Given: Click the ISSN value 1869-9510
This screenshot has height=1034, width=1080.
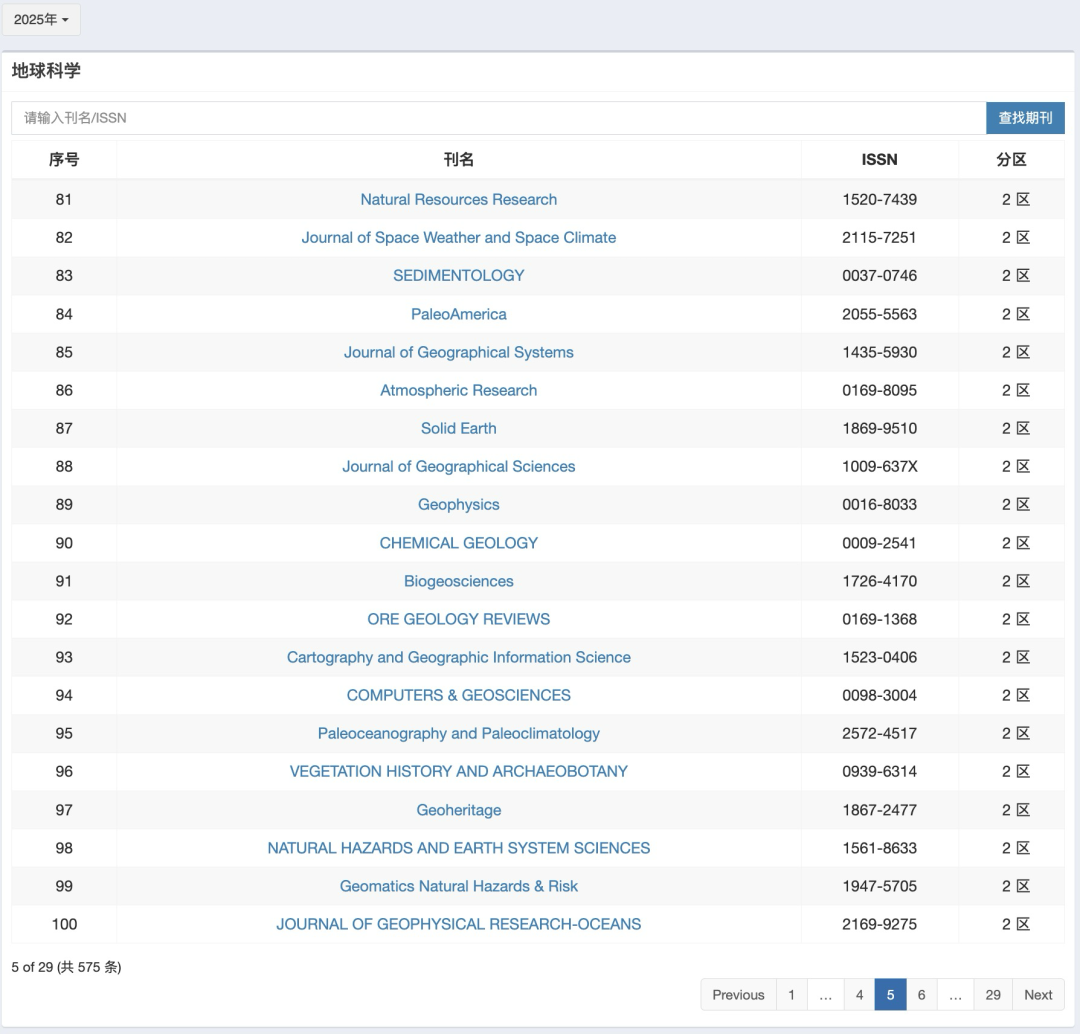Looking at the screenshot, I should [x=880, y=428].
